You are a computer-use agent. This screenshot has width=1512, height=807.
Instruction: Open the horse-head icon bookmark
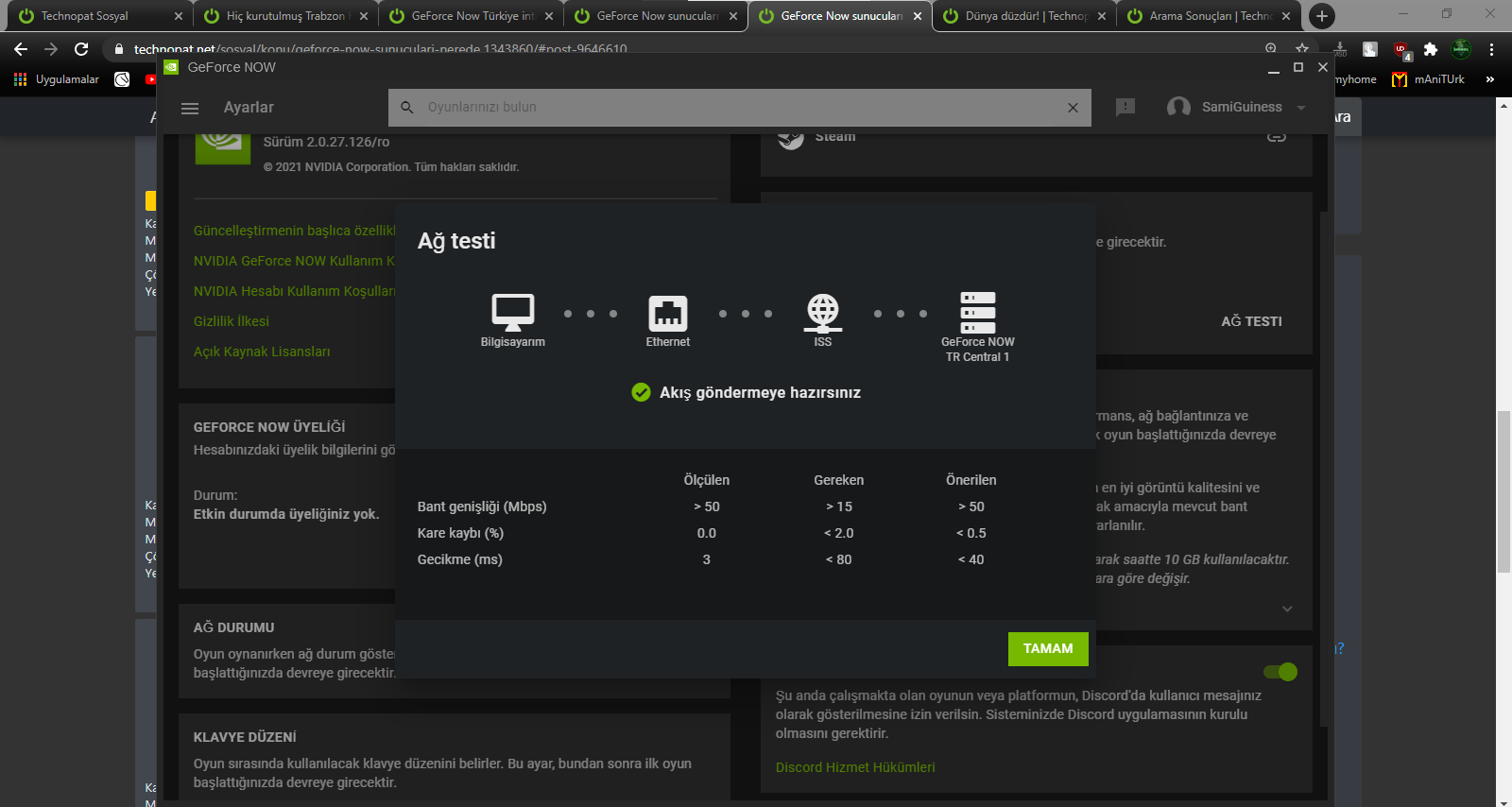[122, 79]
